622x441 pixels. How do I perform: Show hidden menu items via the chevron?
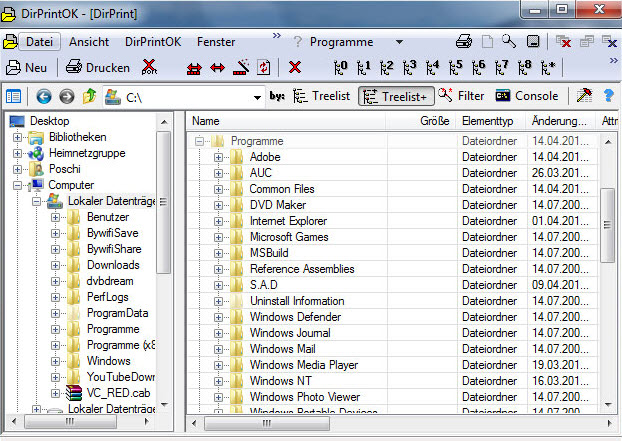(x=276, y=36)
